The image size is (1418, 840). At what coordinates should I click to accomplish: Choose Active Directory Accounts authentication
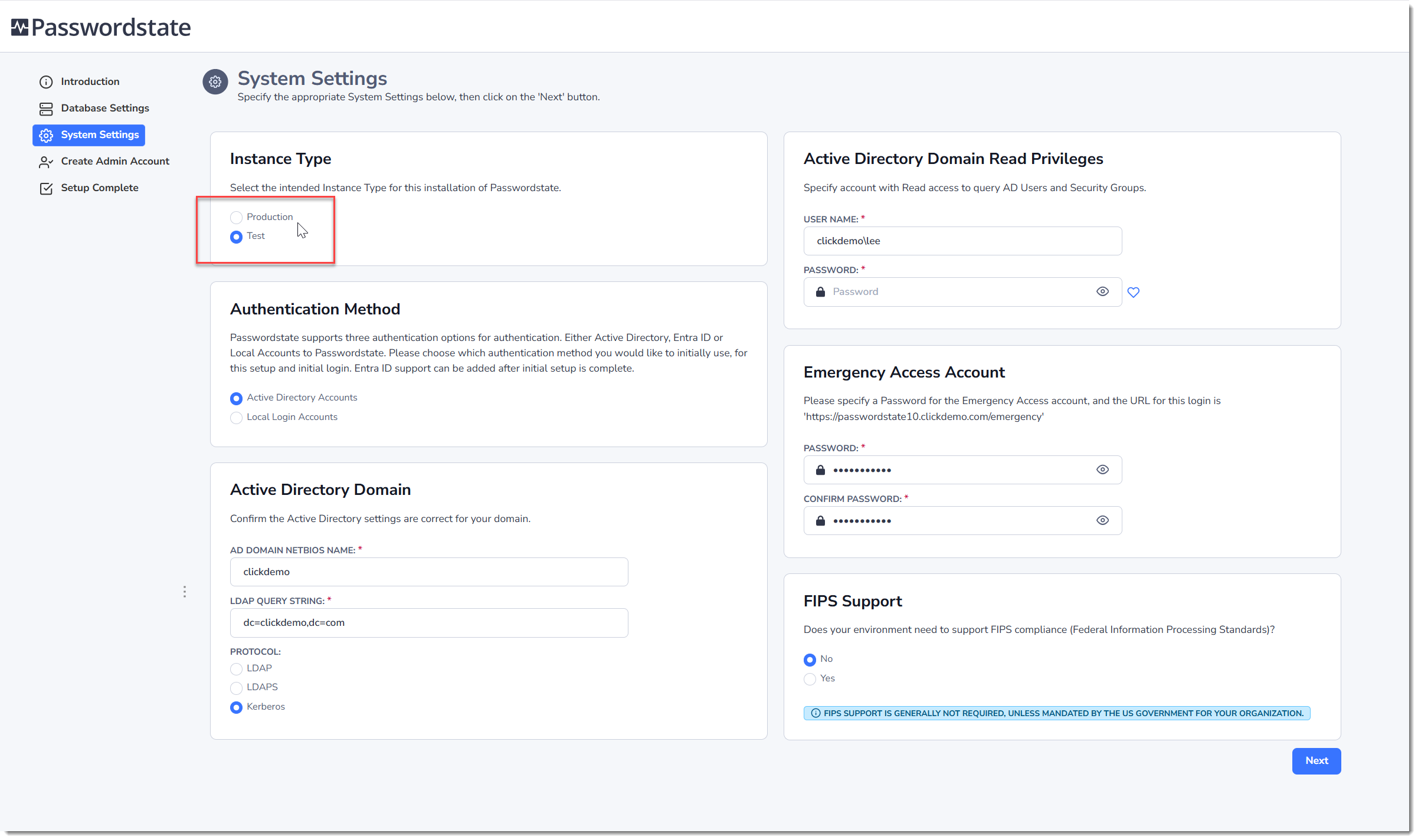coord(236,398)
